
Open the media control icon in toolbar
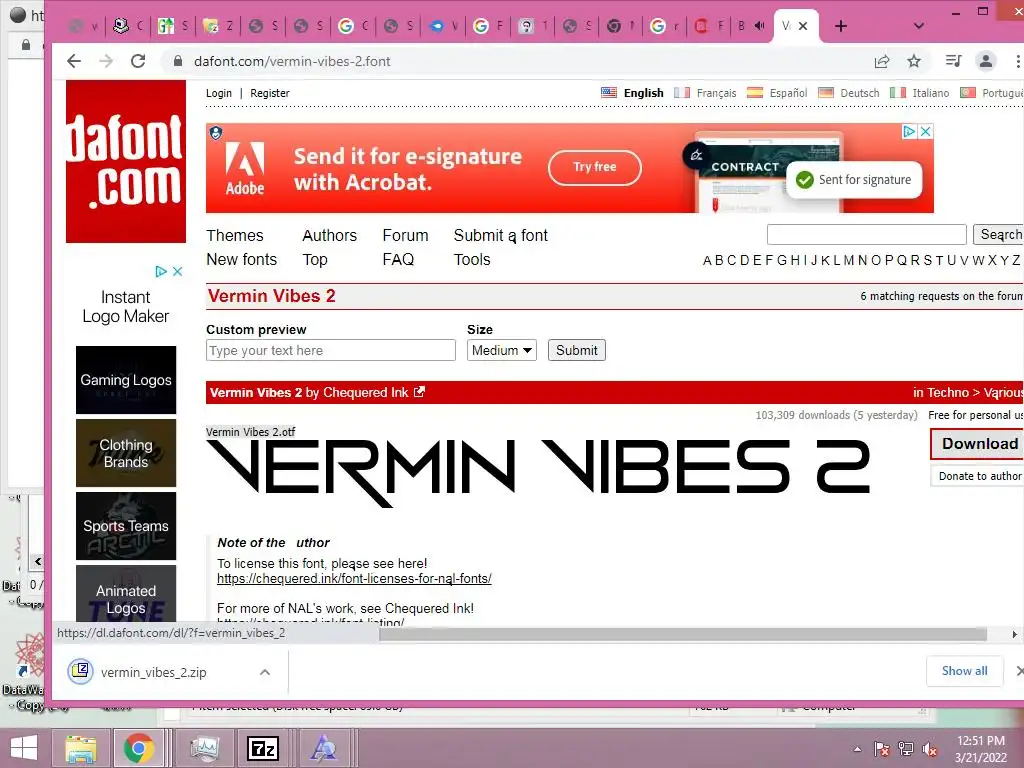point(953,61)
